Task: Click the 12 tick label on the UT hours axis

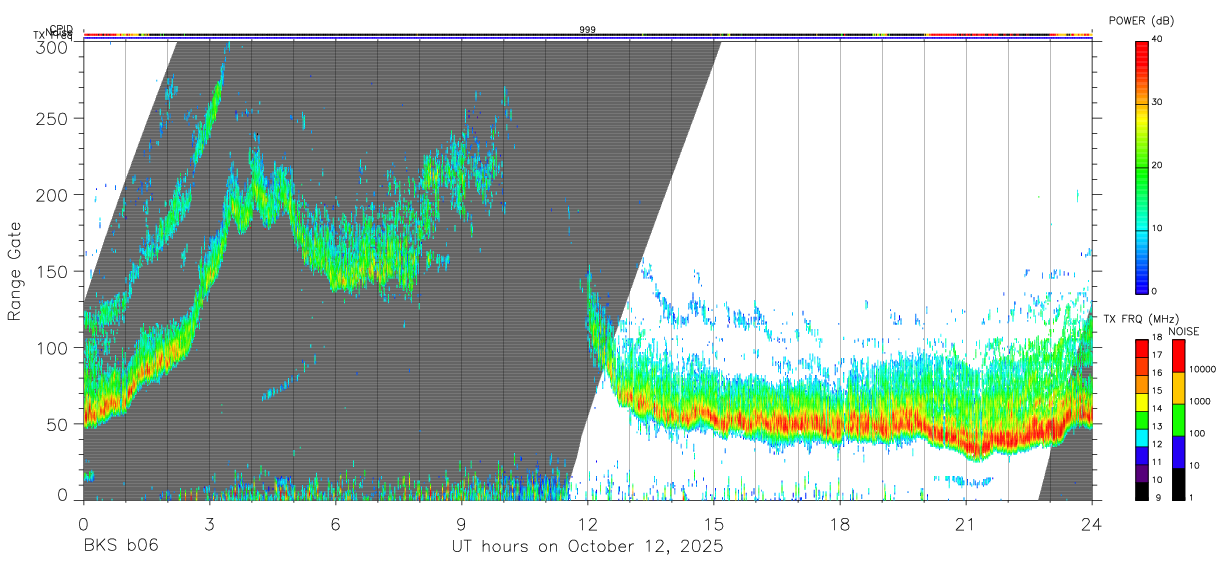Action: click(x=587, y=523)
